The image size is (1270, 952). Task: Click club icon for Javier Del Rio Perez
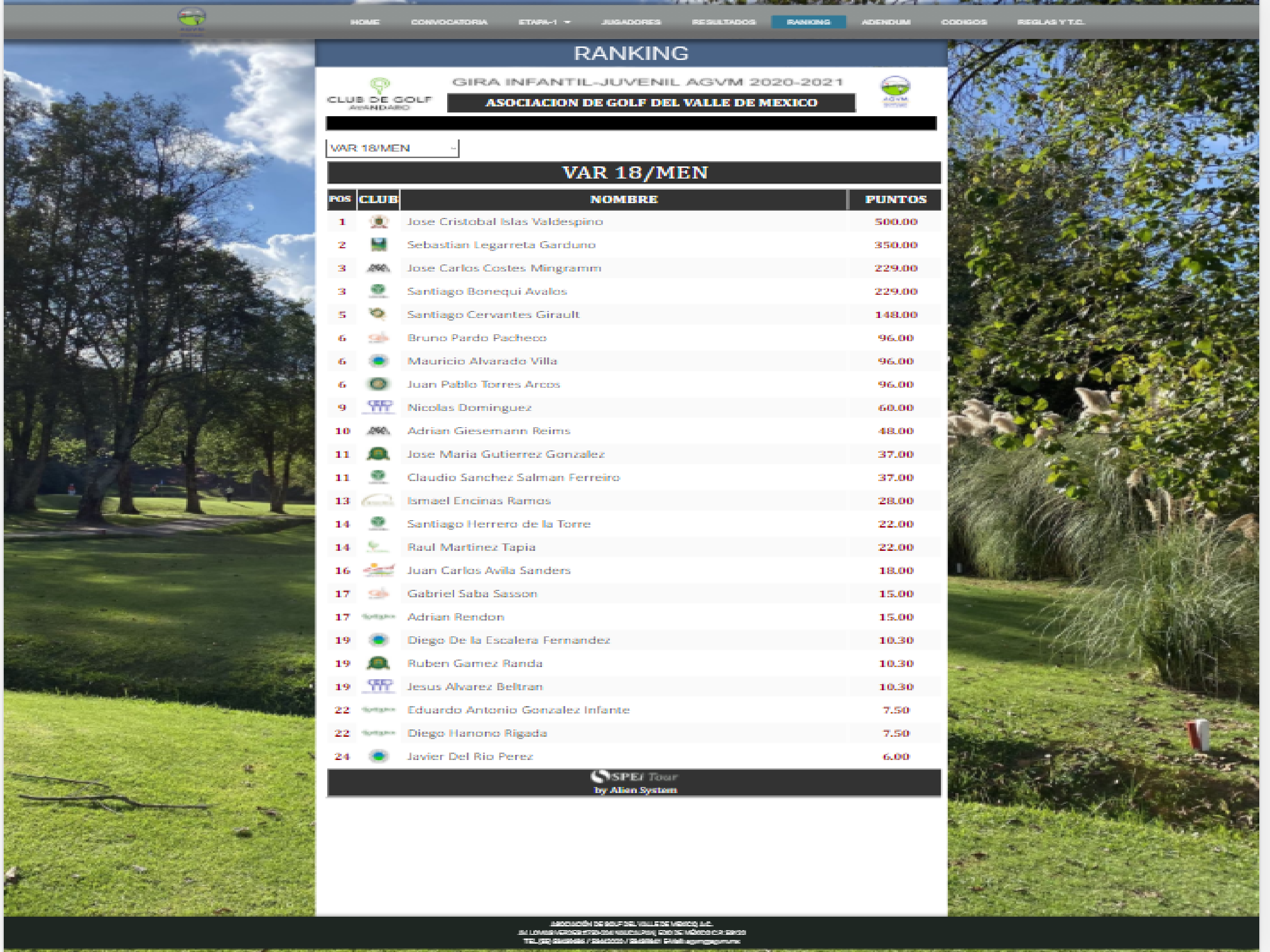(x=378, y=756)
